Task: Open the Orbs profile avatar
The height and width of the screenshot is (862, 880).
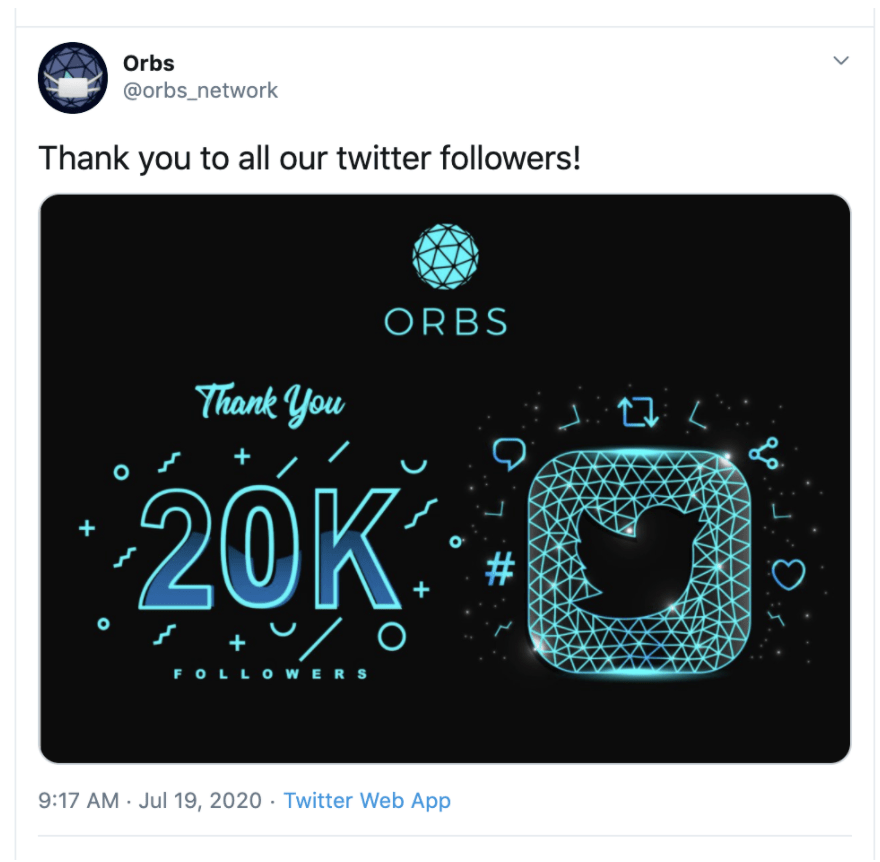Action: point(72,77)
